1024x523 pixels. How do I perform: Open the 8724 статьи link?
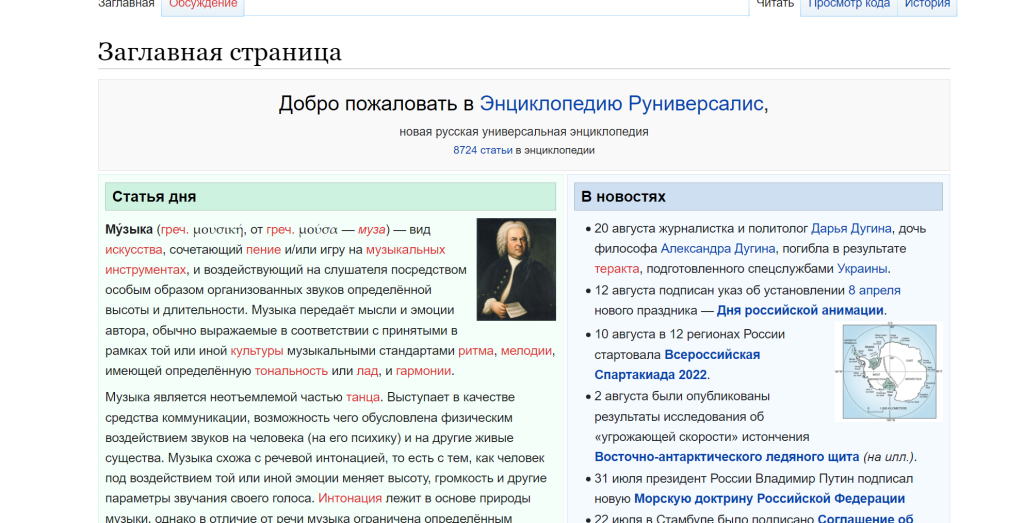click(483, 150)
